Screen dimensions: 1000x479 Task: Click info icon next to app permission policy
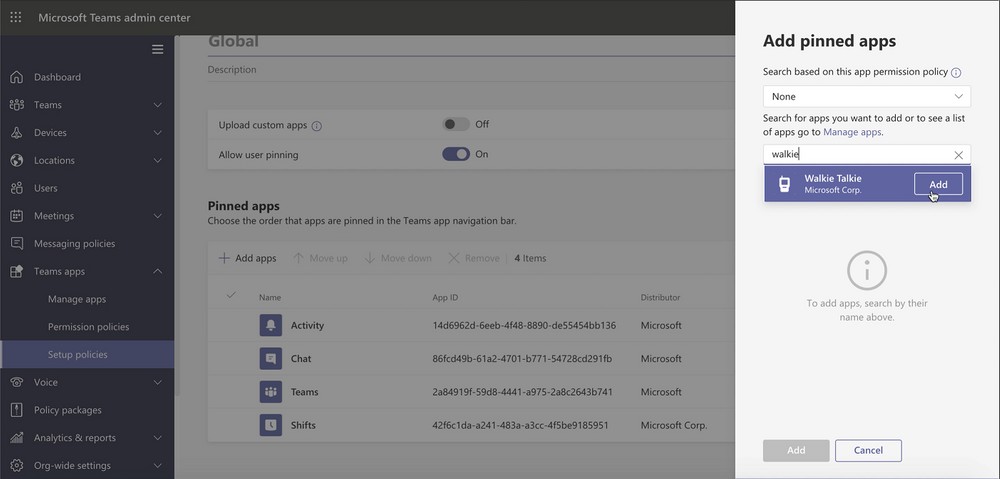click(x=956, y=73)
